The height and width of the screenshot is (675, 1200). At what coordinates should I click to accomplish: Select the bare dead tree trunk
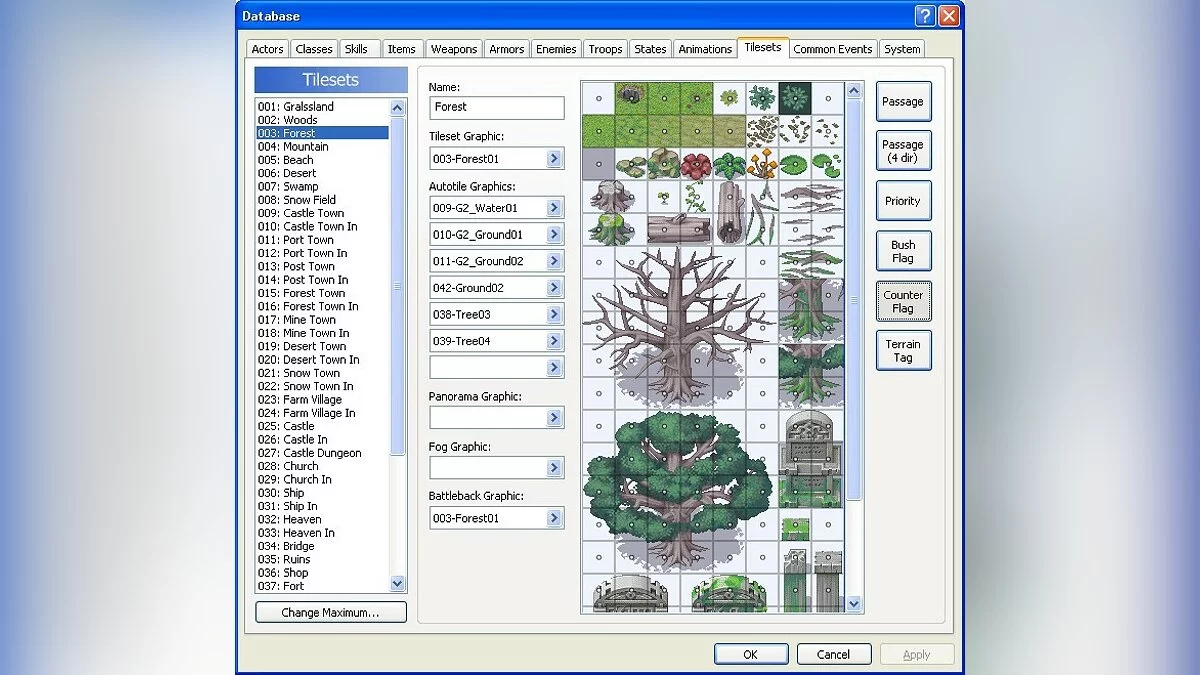(680, 328)
